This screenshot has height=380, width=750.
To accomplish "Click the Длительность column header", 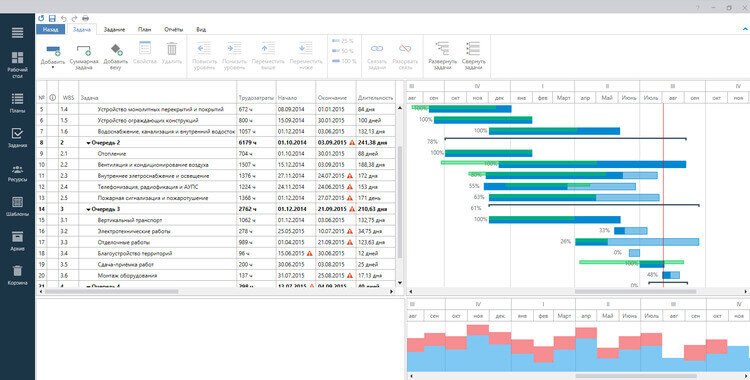I will click(375, 98).
